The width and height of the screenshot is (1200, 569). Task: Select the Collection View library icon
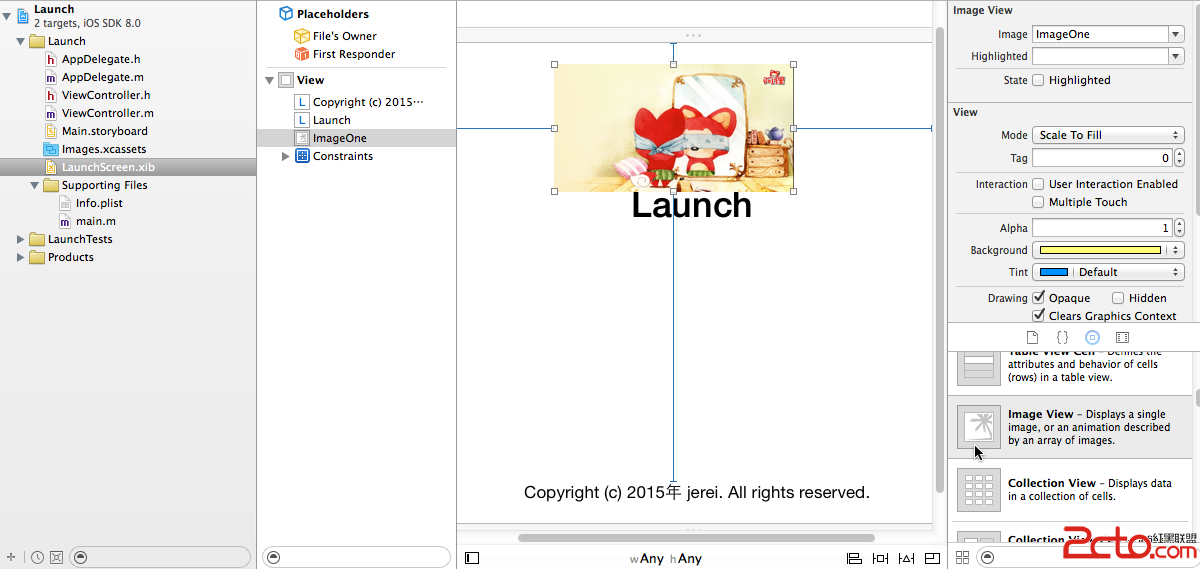click(978, 490)
